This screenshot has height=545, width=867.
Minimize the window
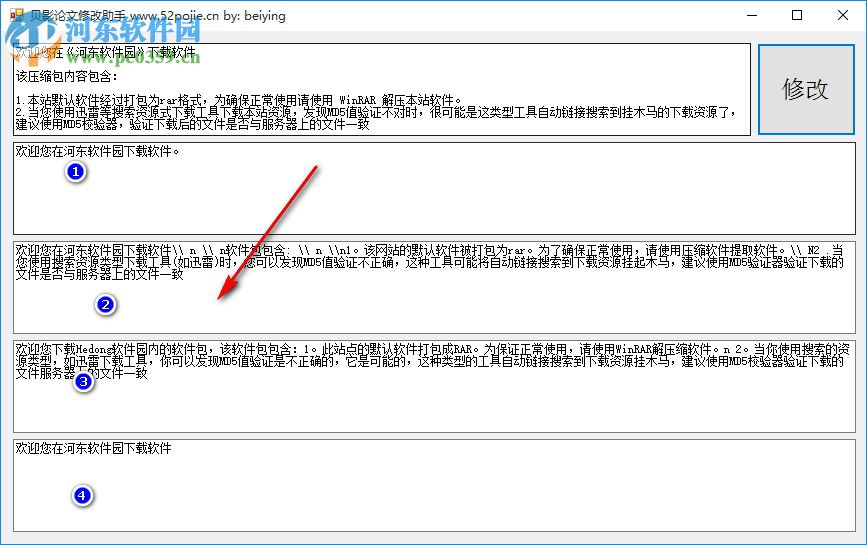click(752, 15)
